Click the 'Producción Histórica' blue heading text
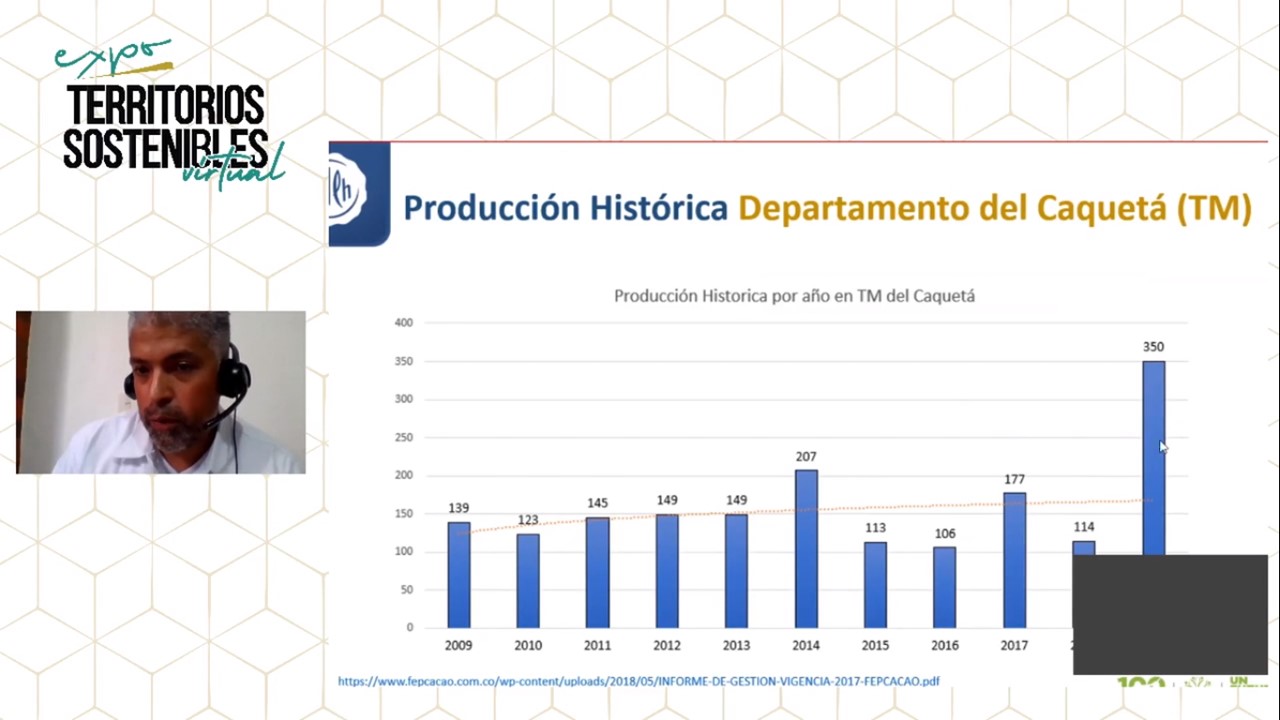Image resolution: width=1280 pixels, height=720 pixels. click(x=565, y=208)
